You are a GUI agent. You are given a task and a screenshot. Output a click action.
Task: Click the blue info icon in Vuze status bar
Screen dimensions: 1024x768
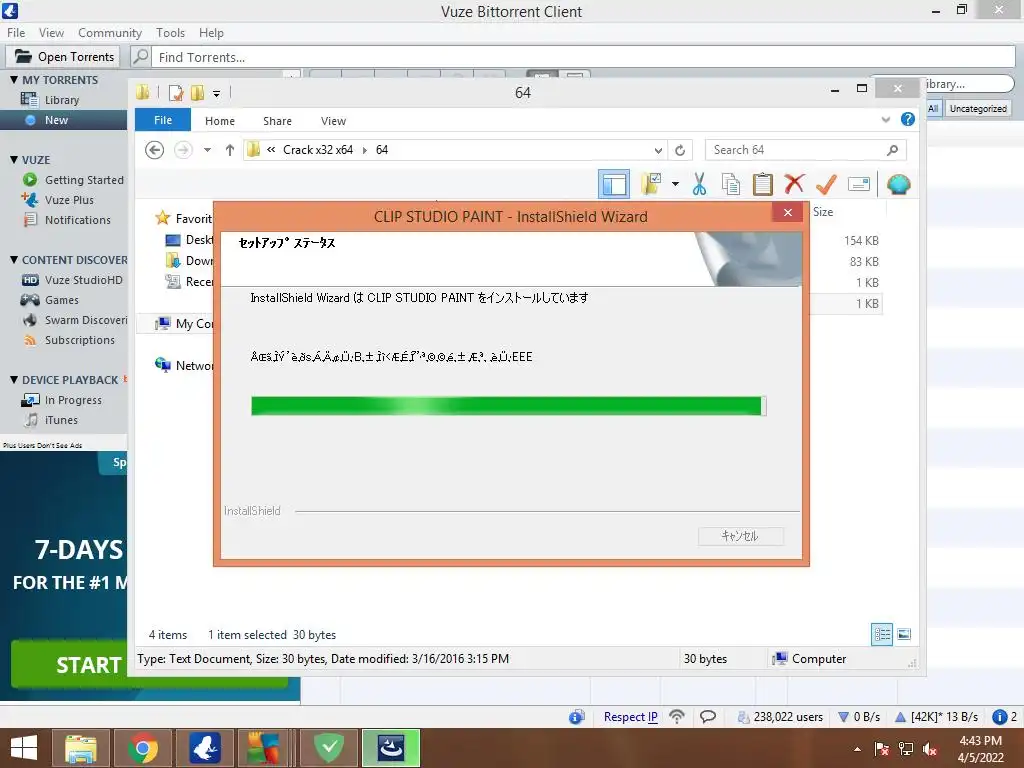[999, 717]
